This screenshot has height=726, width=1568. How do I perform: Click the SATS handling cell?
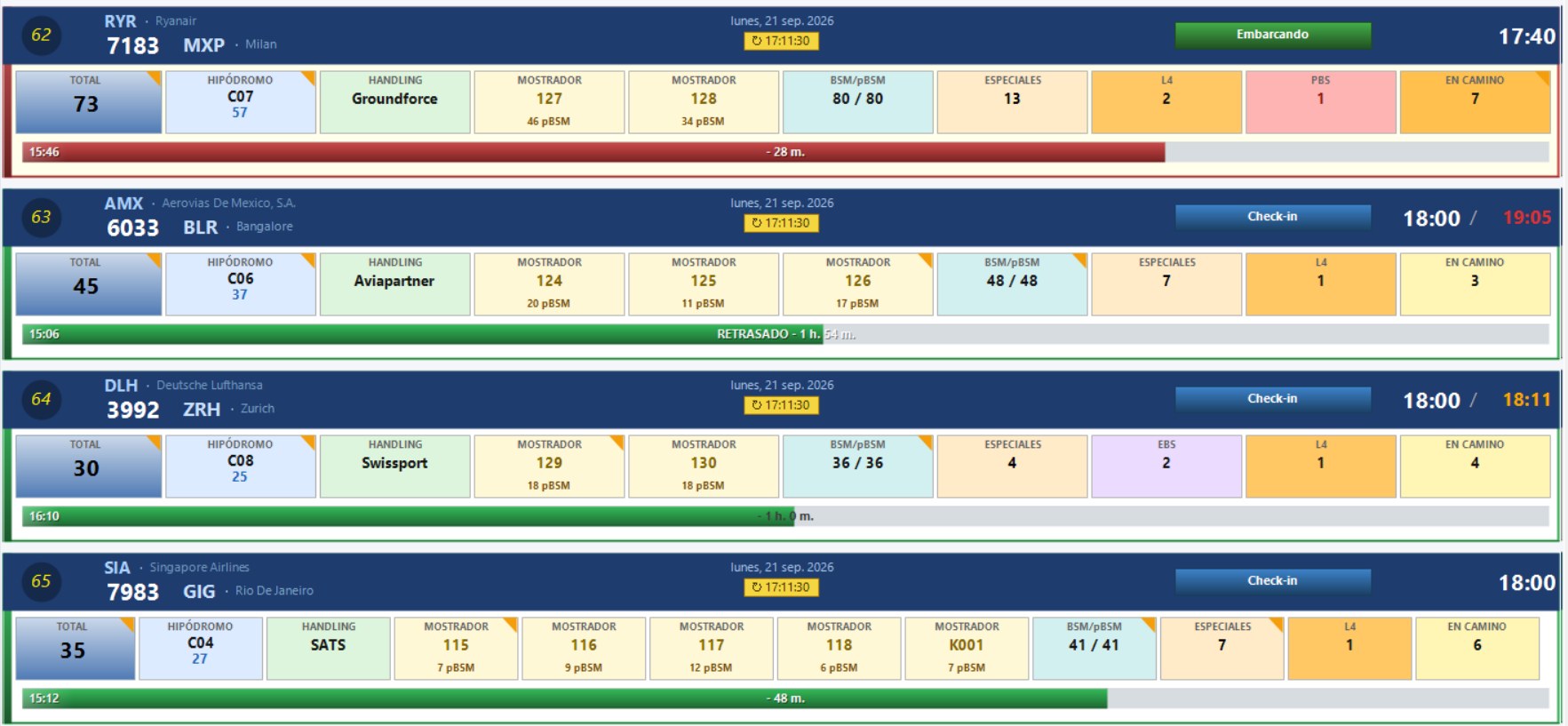click(x=329, y=649)
